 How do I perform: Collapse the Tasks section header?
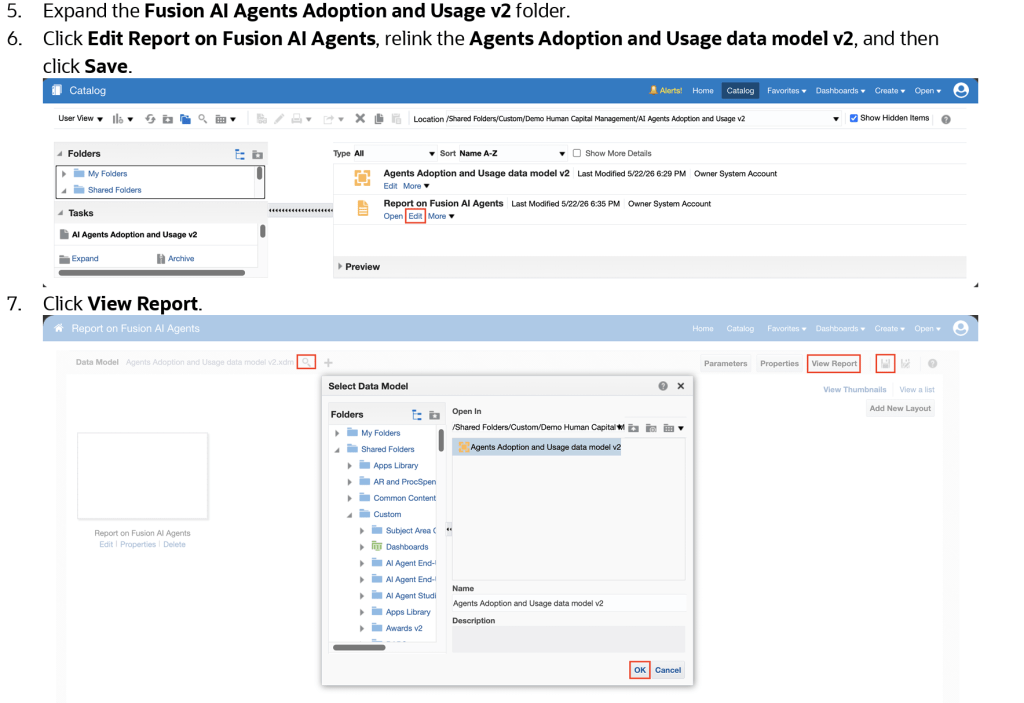click(x=61, y=213)
